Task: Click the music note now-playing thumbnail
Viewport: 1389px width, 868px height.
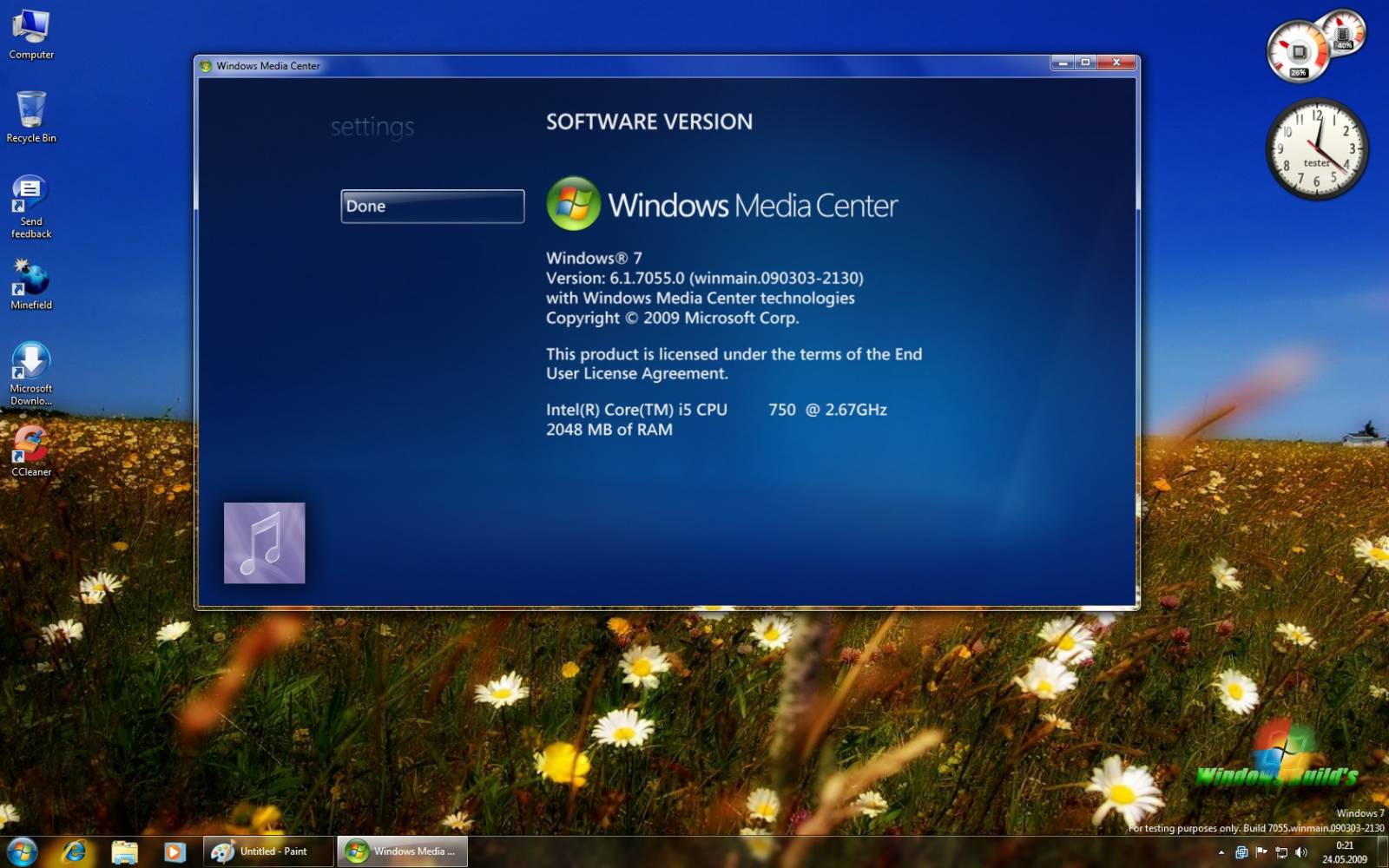Action: point(265,543)
